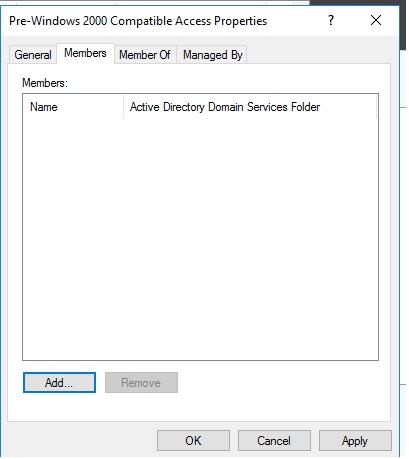The height and width of the screenshot is (459, 409).
Task: Switch to the General tab
Action: tap(33, 55)
